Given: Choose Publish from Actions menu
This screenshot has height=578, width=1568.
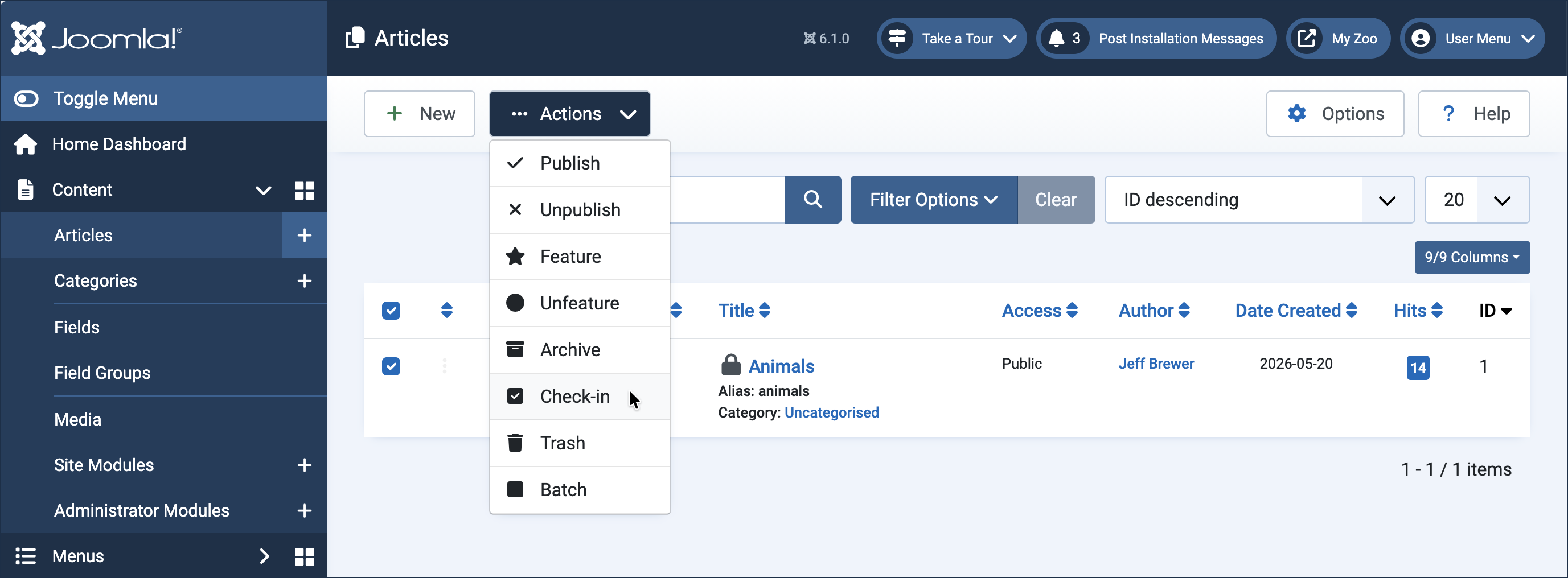Looking at the screenshot, I should [580, 163].
